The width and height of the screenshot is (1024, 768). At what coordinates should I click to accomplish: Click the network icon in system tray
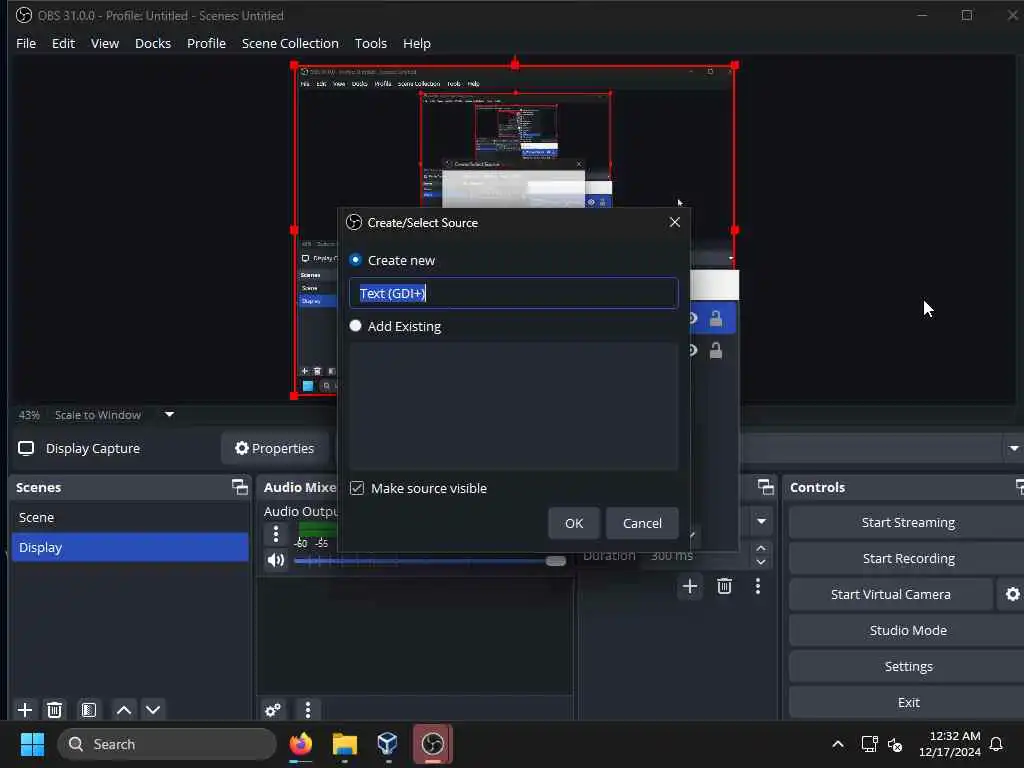(869, 744)
